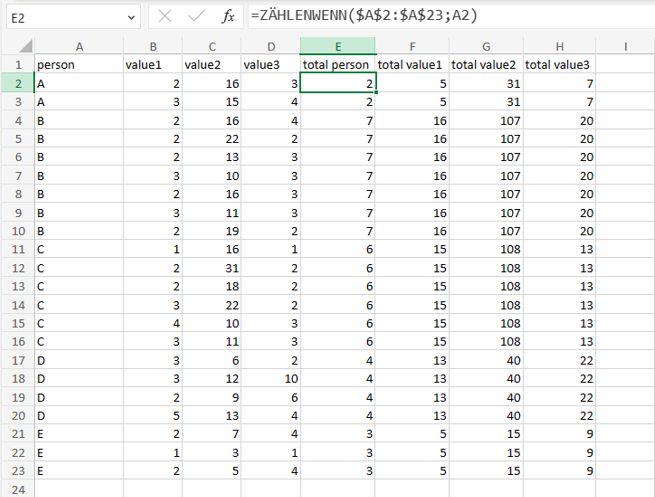Viewport: 655px width, 497px height.
Task: Click cell D19 with value 6
Action: click(271, 397)
